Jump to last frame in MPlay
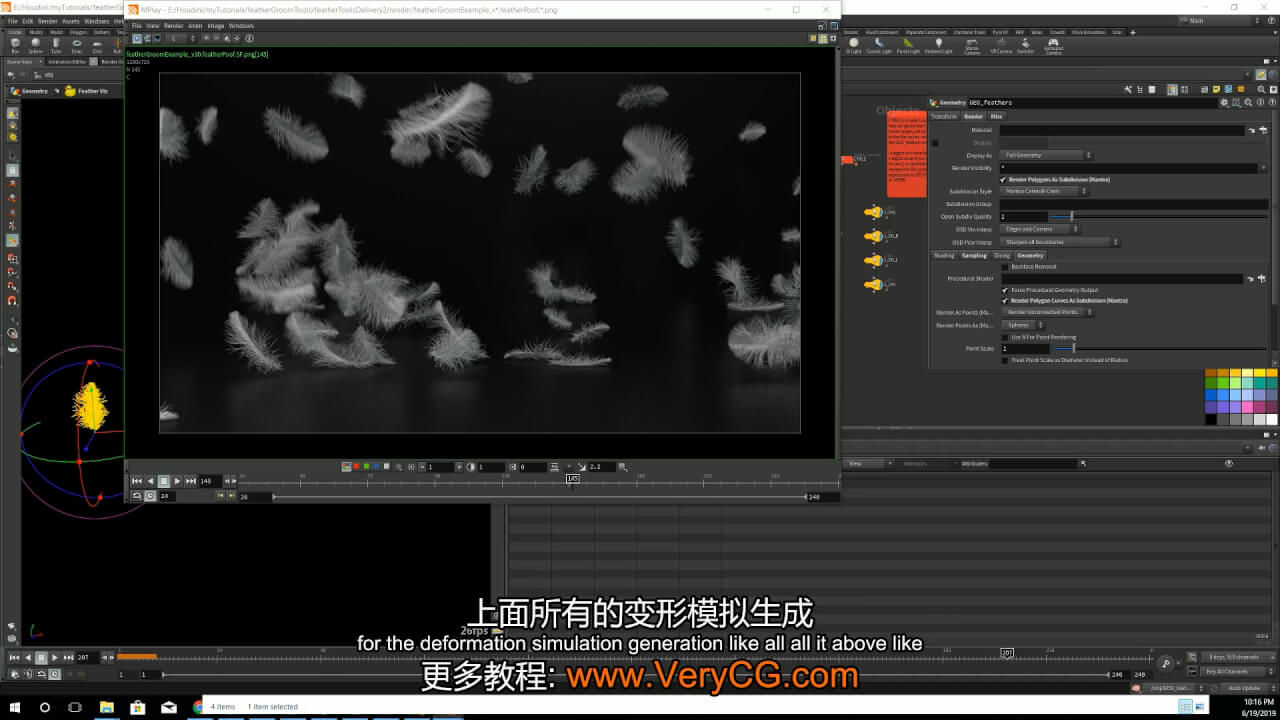This screenshot has height=720, width=1280. coord(190,481)
